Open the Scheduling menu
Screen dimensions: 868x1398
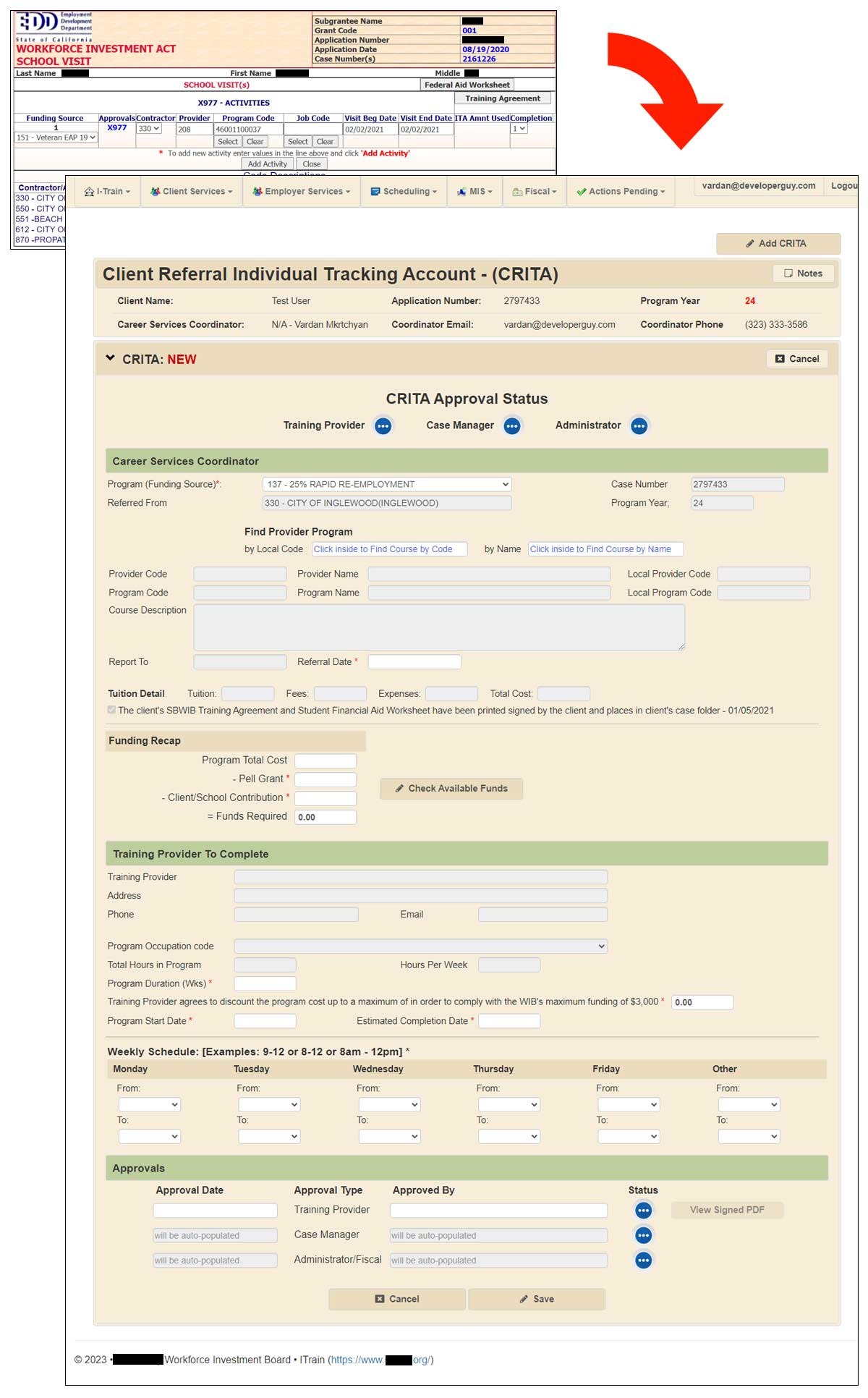pos(404,192)
